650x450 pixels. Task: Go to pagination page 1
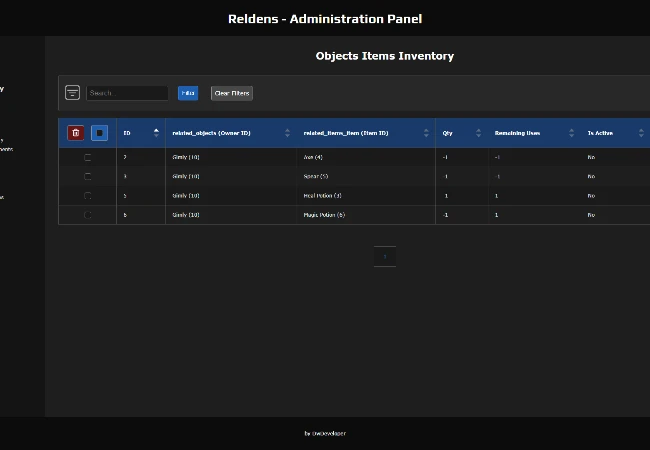click(385, 256)
